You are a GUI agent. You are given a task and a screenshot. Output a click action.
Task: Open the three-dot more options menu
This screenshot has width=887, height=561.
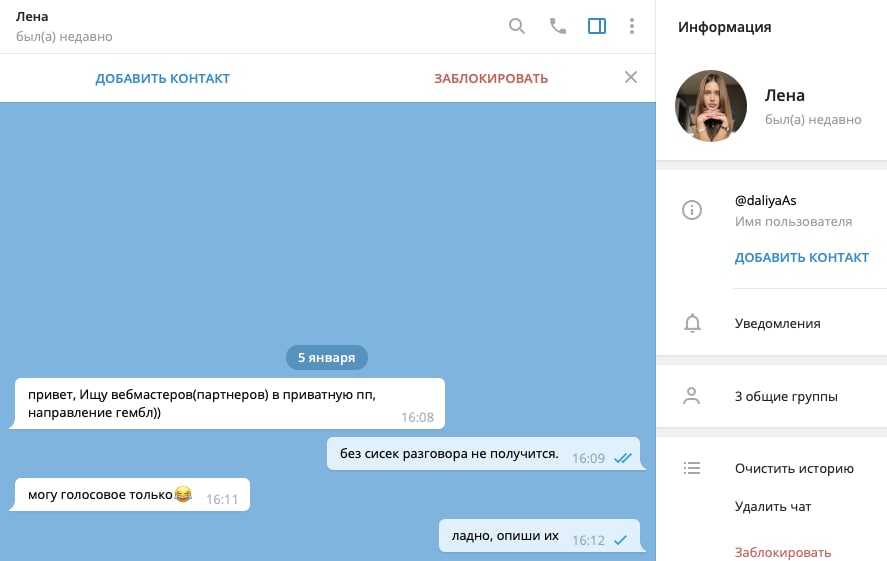tap(632, 26)
